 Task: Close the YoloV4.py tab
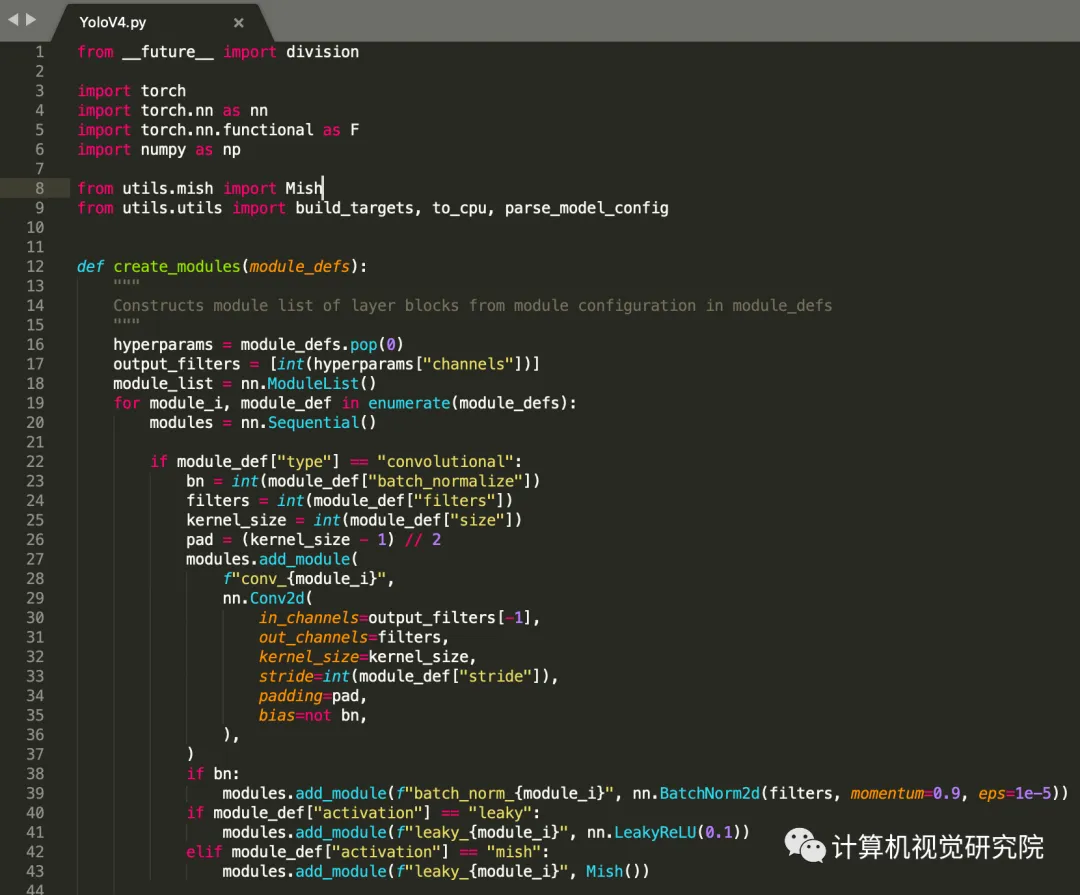point(238,23)
